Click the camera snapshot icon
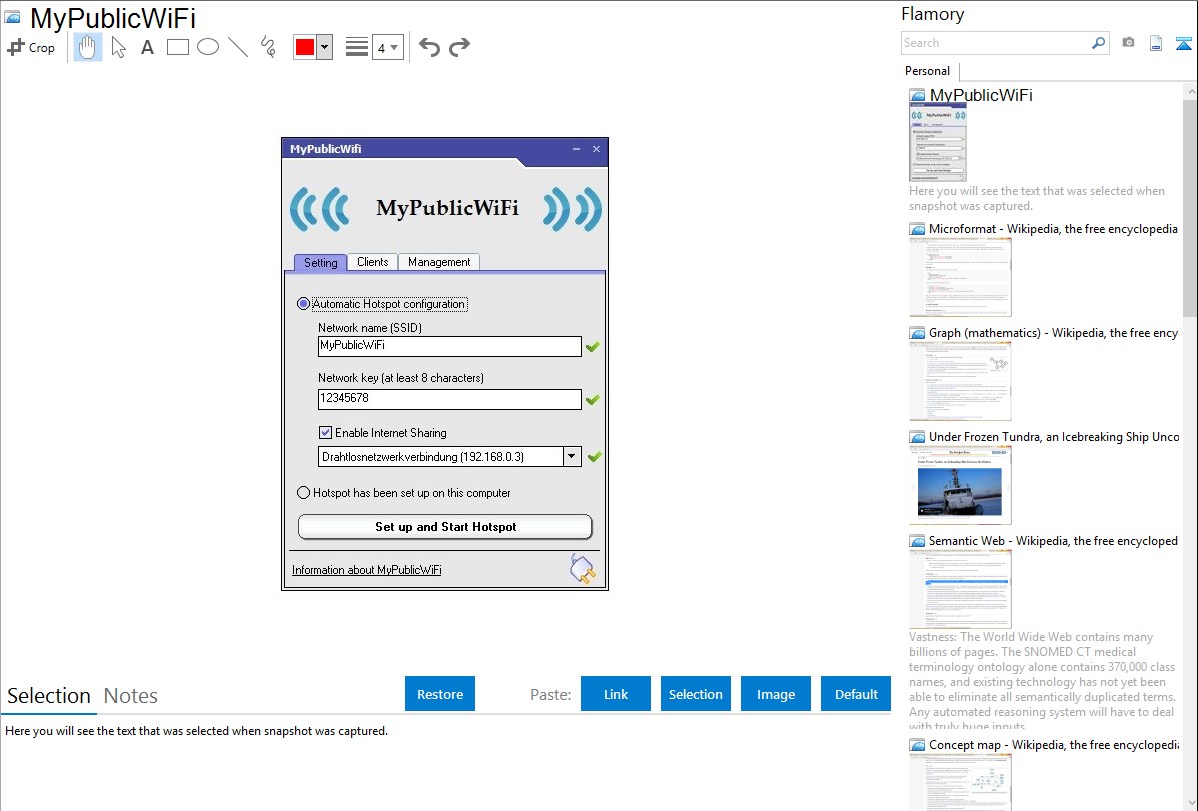 [x=1128, y=43]
